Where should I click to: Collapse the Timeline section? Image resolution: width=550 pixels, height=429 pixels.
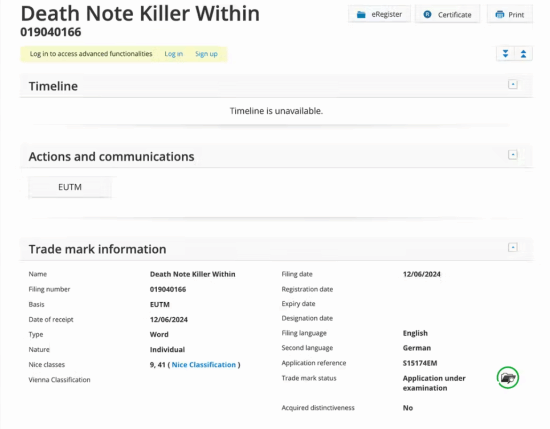coord(513,84)
